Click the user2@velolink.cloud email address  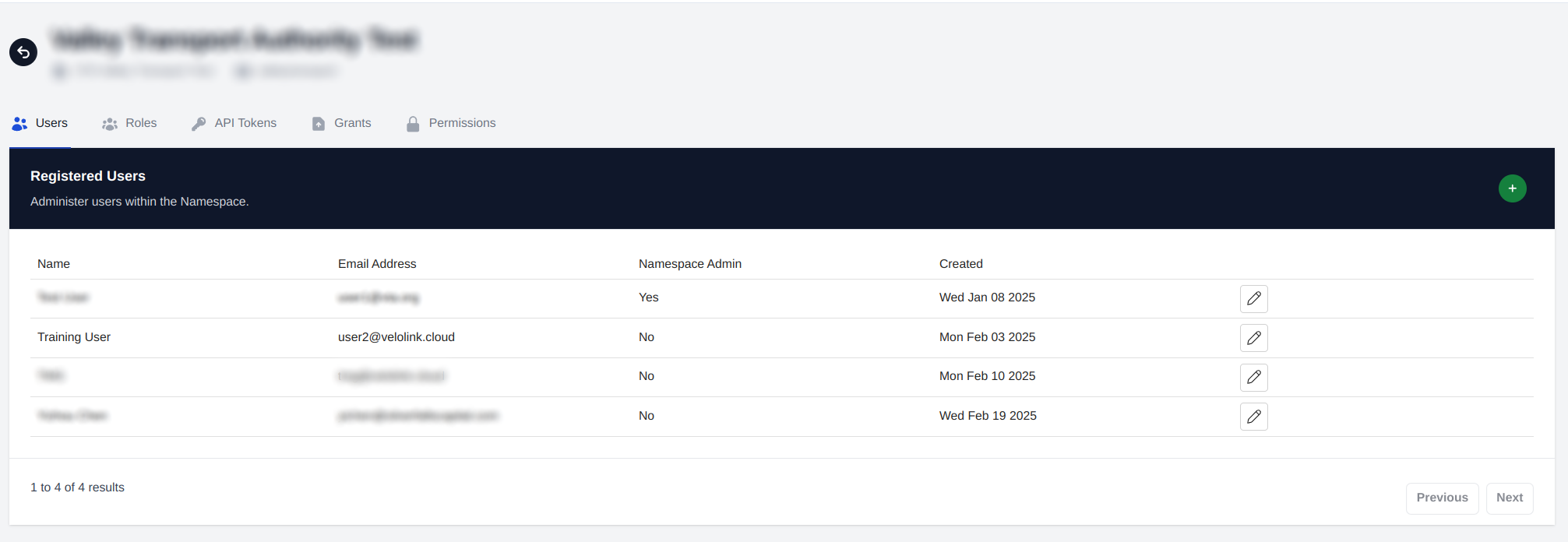[396, 337]
